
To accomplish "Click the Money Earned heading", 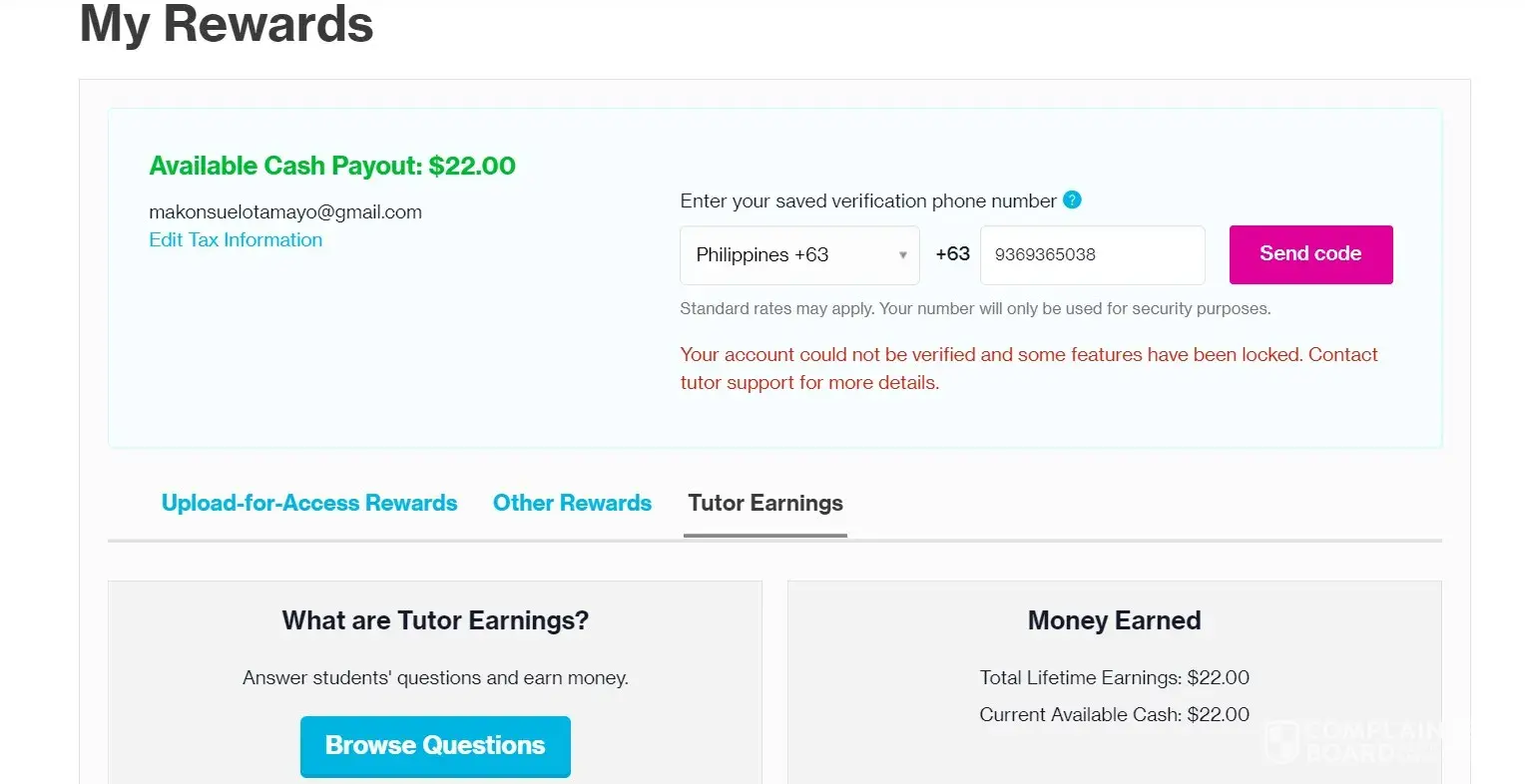I will pos(1114,621).
